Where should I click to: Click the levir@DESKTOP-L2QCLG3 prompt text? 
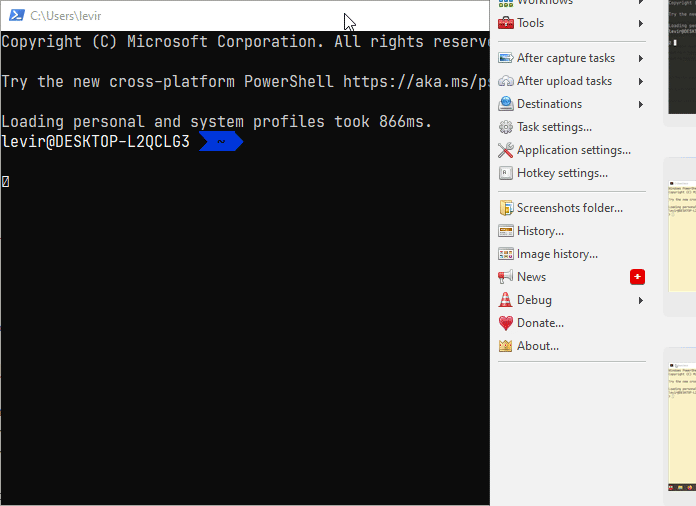click(x=95, y=142)
